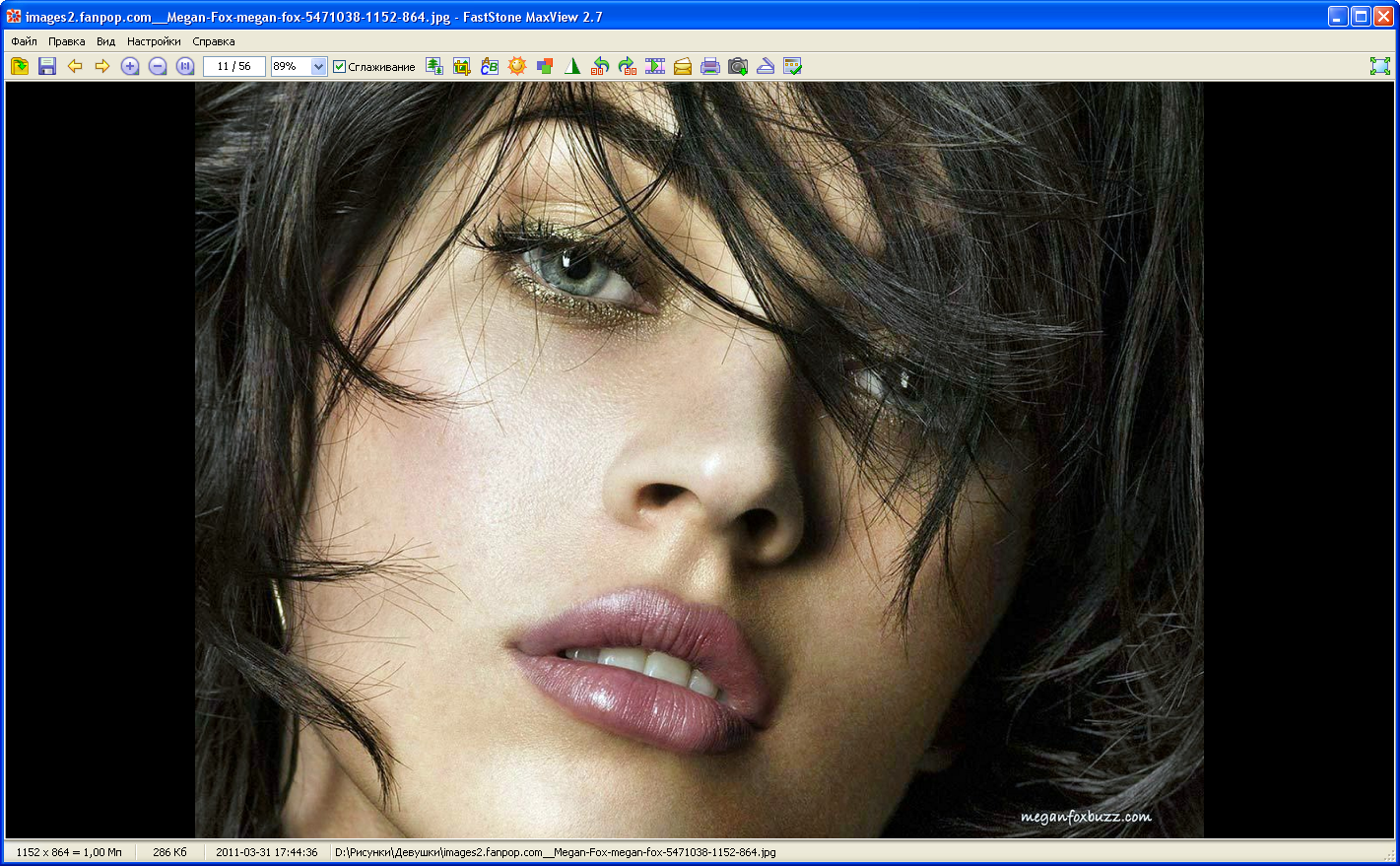
Task: Show actual size 1:1 icon
Action: click(185, 66)
